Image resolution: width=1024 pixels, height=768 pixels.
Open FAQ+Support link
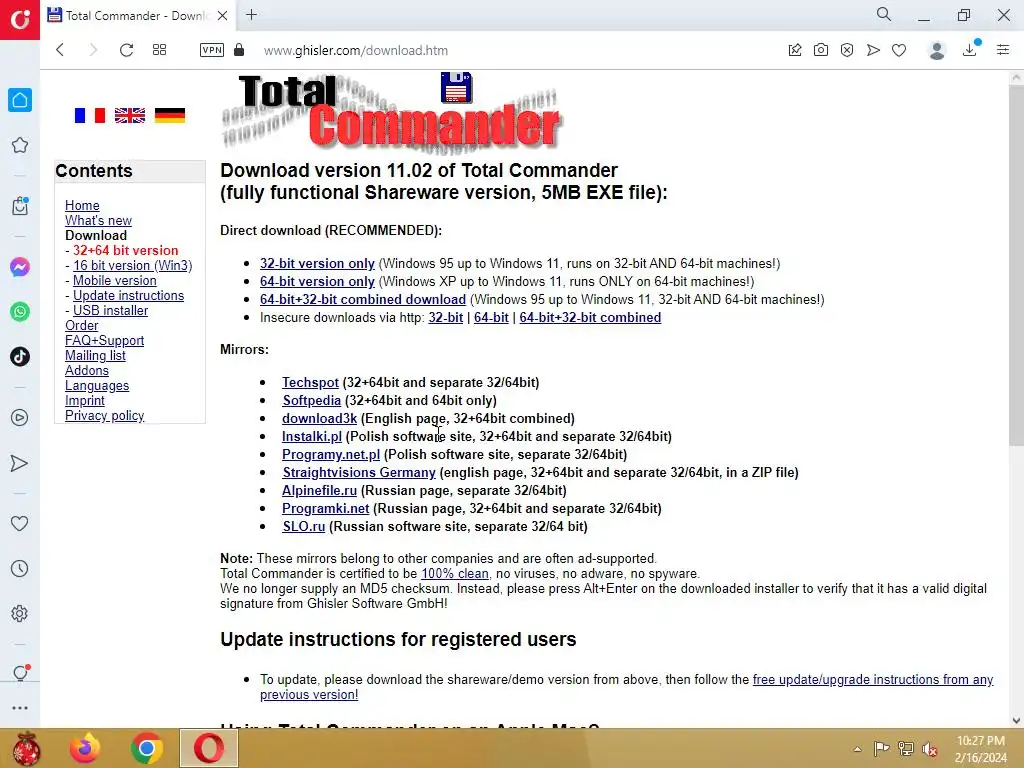pos(104,341)
